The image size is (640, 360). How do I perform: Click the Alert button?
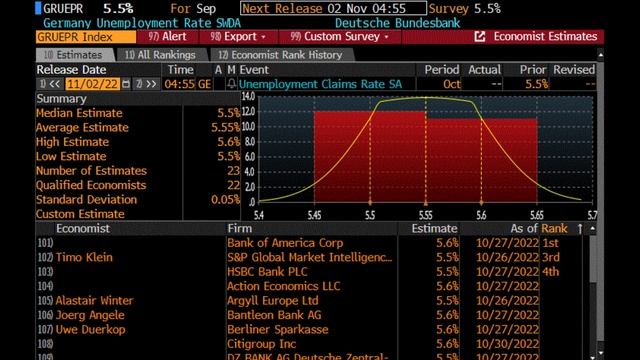[x=167, y=37]
